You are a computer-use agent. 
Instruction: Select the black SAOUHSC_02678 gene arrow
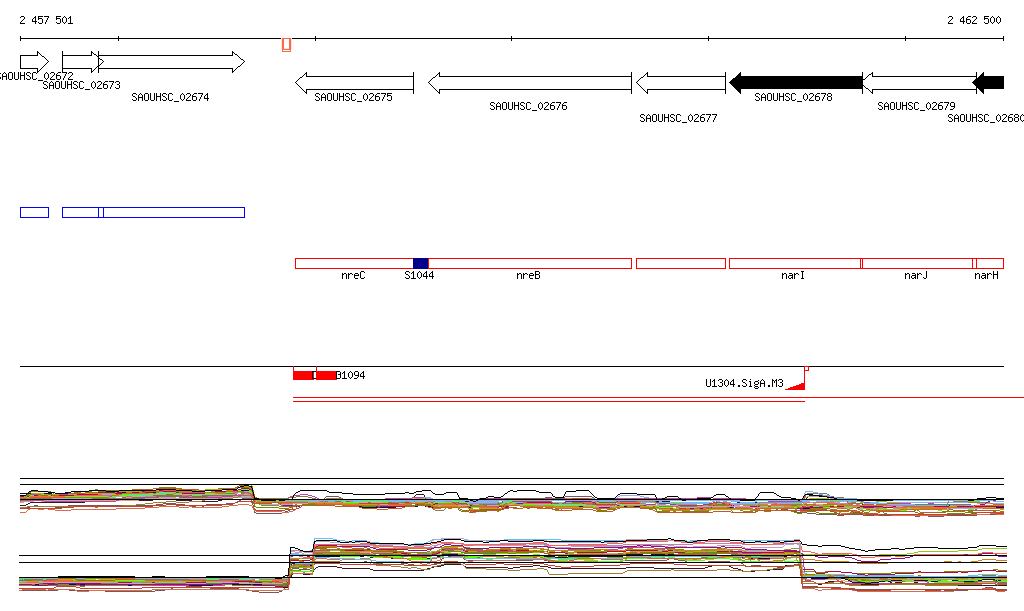click(796, 83)
